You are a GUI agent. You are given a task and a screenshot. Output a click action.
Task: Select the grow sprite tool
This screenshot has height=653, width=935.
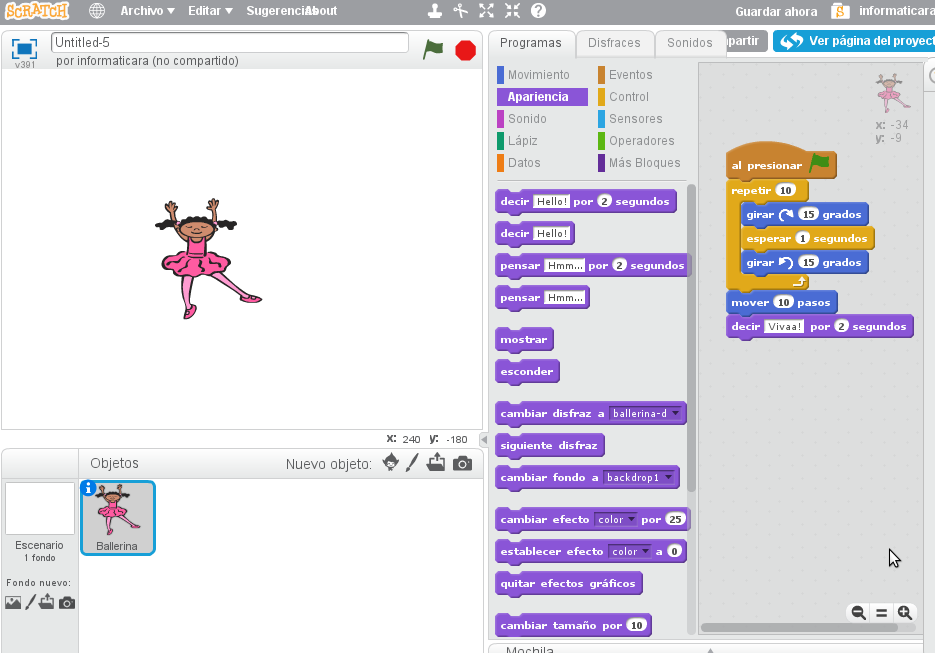tap(487, 12)
